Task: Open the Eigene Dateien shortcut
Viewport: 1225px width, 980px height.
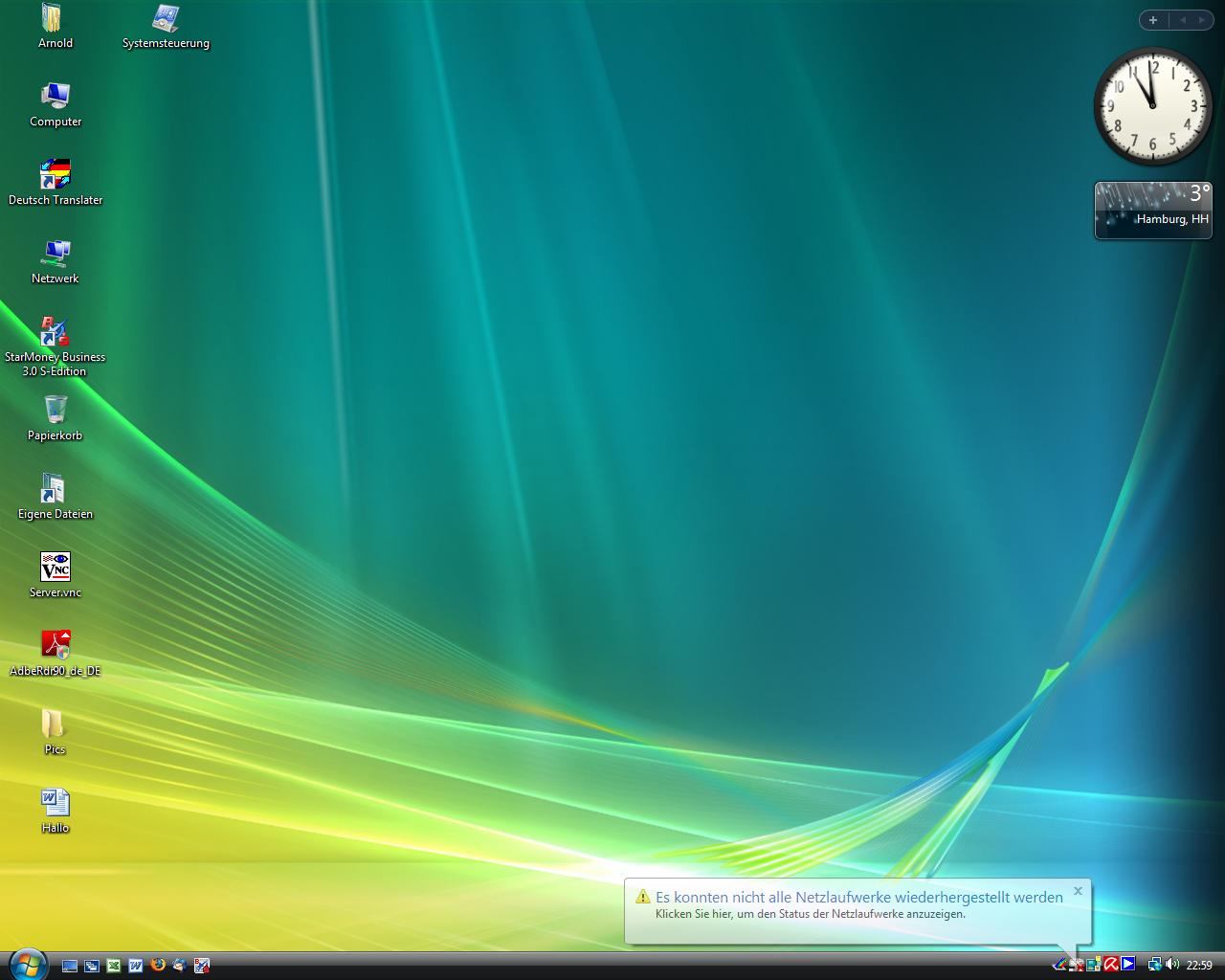Action: tap(56, 498)
